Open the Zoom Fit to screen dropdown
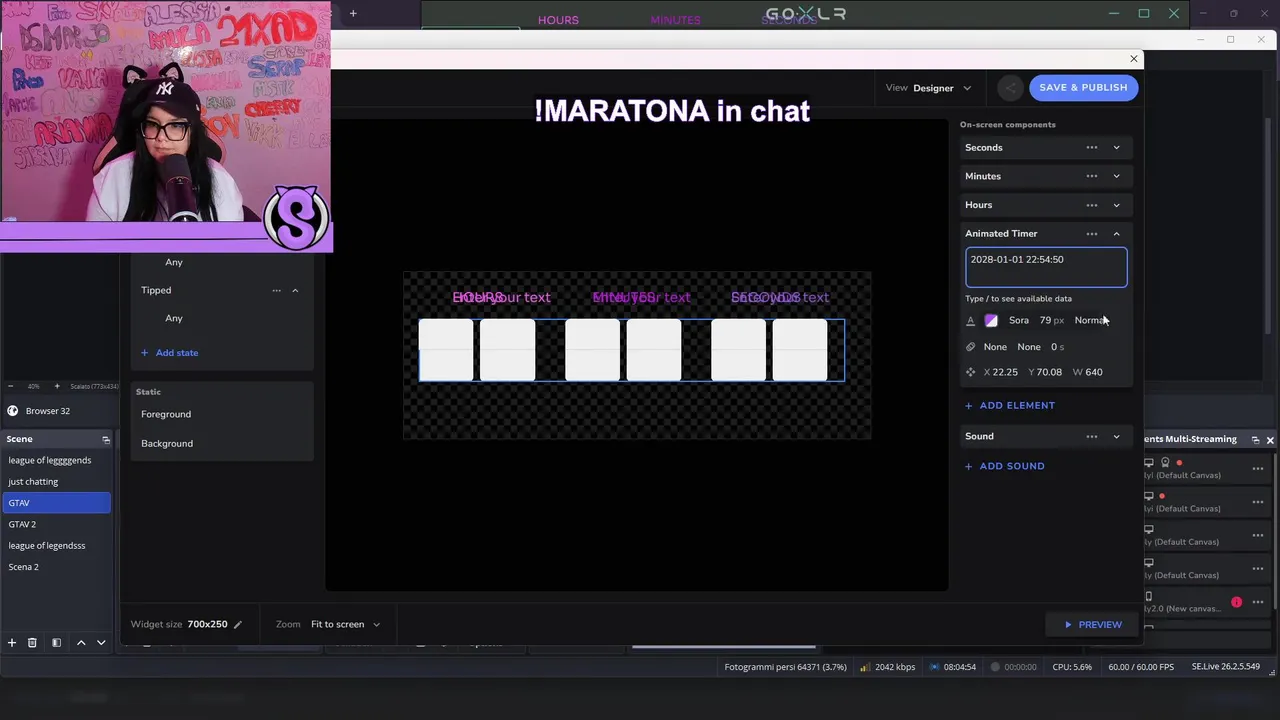This screenshot has height=720, width=1280. 346,624
